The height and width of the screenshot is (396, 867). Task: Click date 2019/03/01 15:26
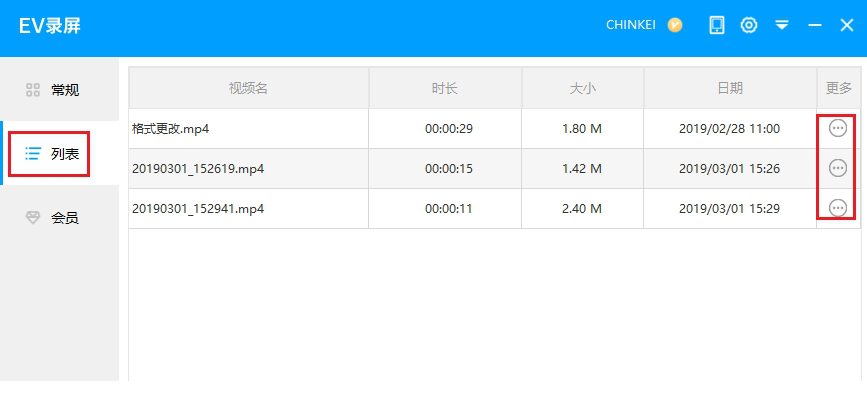pos(729,169)
